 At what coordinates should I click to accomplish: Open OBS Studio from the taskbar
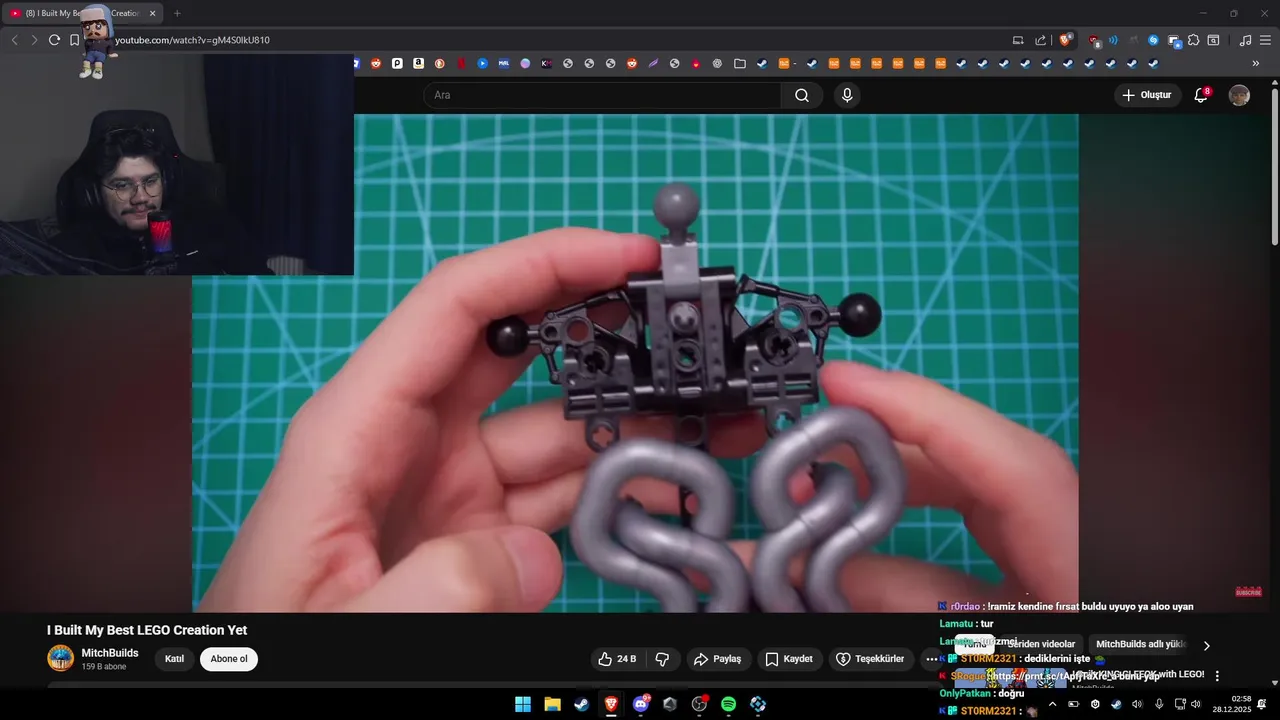699,704
